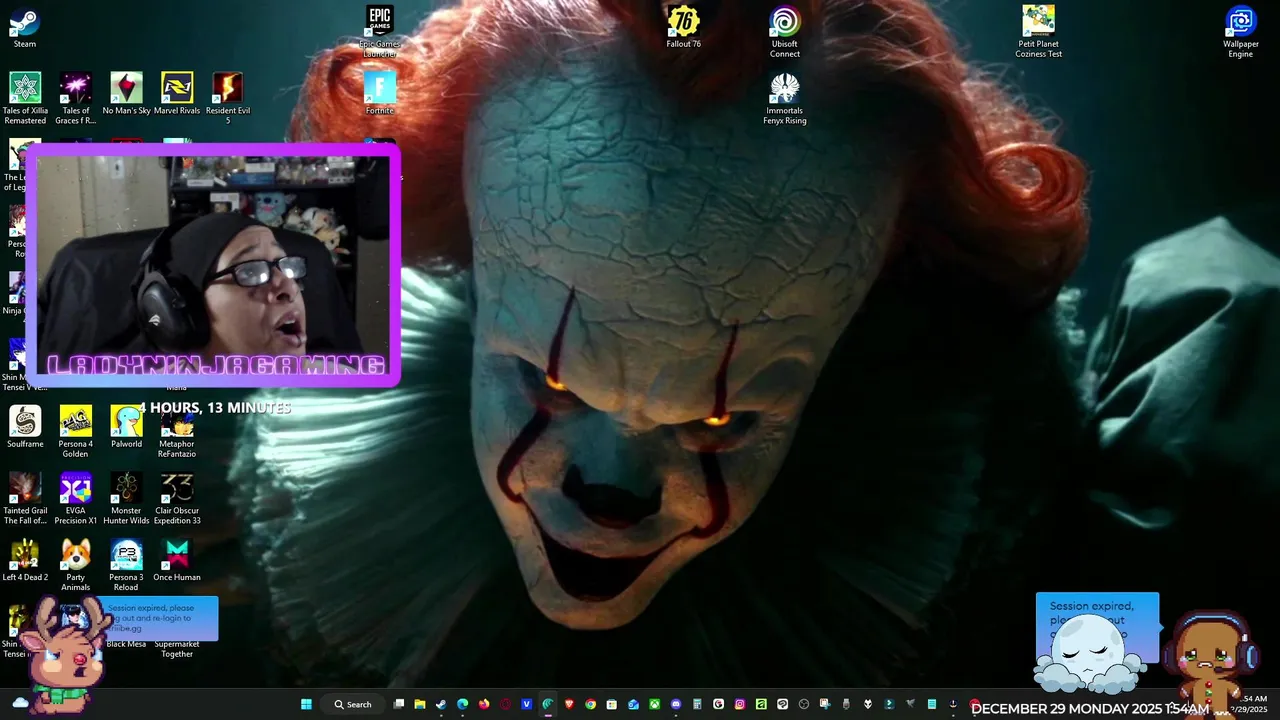Image resolution: width=1280 pixels, height=720 pixels.
Task: Launch Ubisoft Connect shortcut
Action: 785,31
